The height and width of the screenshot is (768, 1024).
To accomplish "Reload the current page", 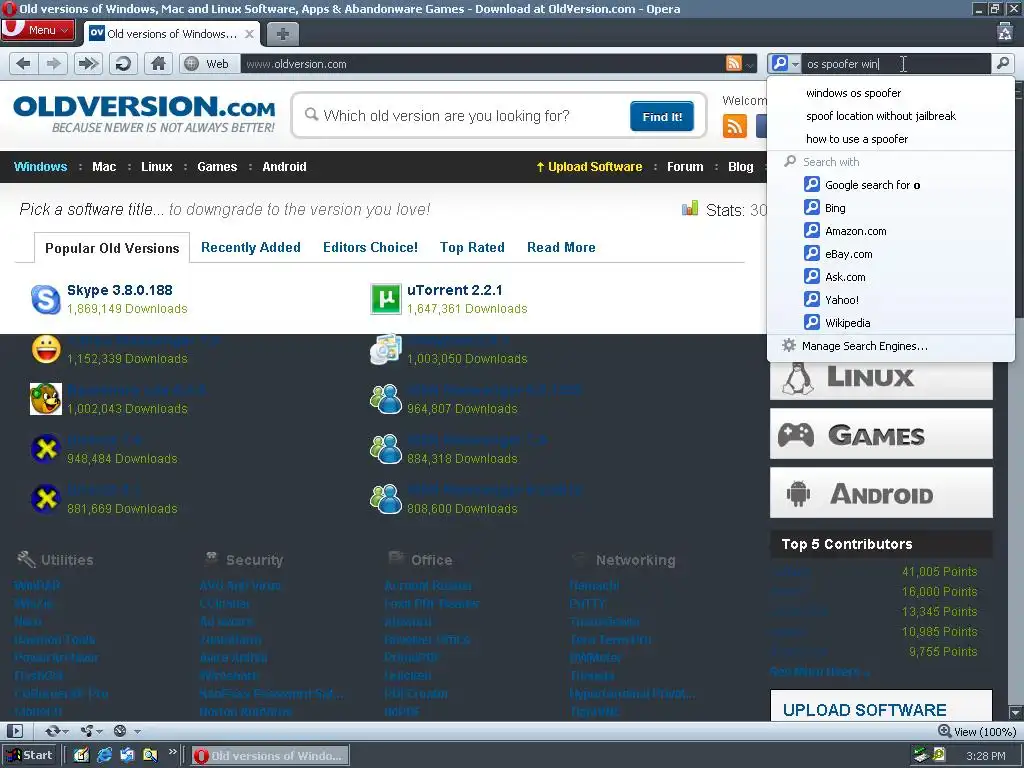I will [x=123, y=63].
